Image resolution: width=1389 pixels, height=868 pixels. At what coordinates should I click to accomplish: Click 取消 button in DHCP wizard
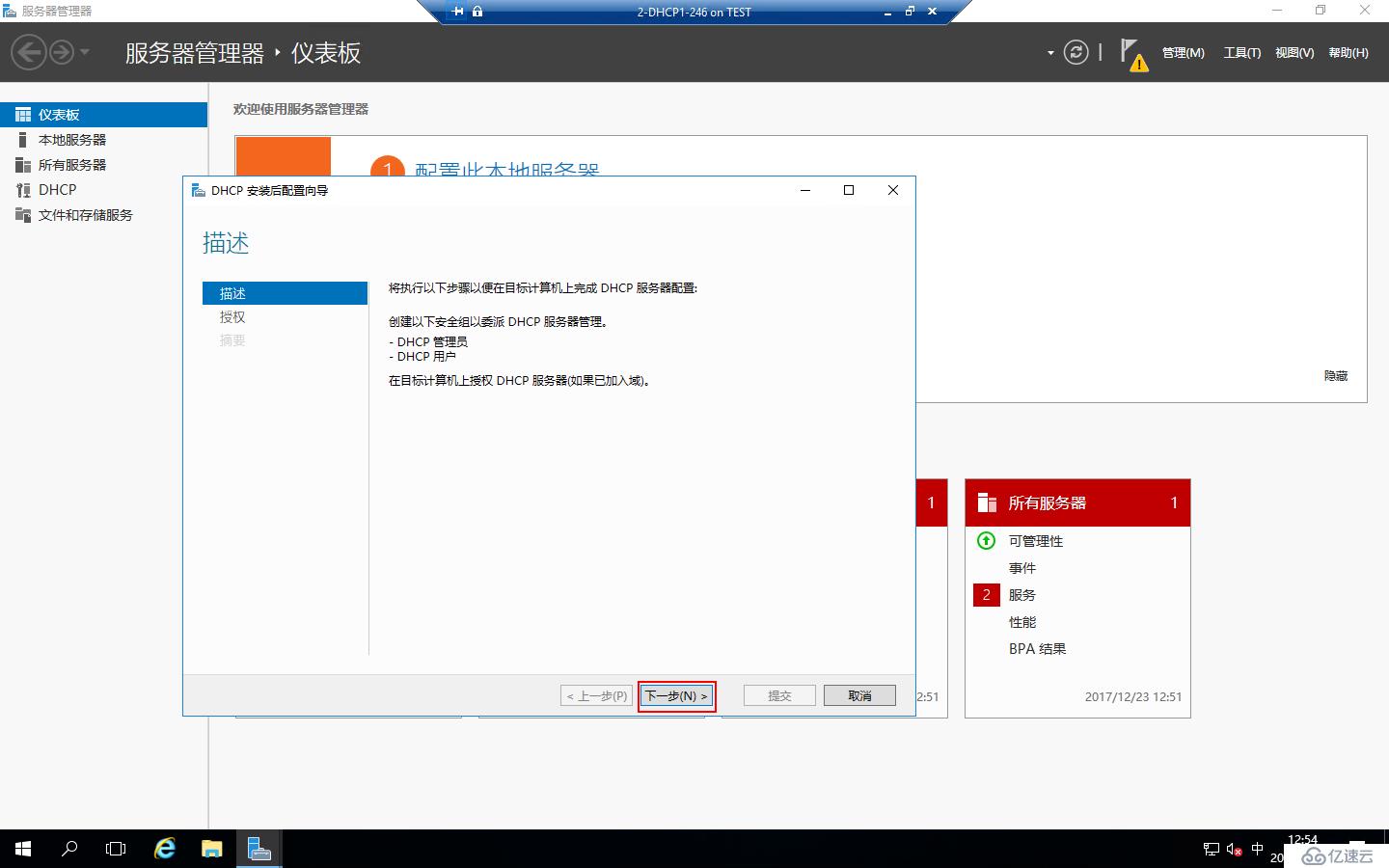[x=859, y=695]
